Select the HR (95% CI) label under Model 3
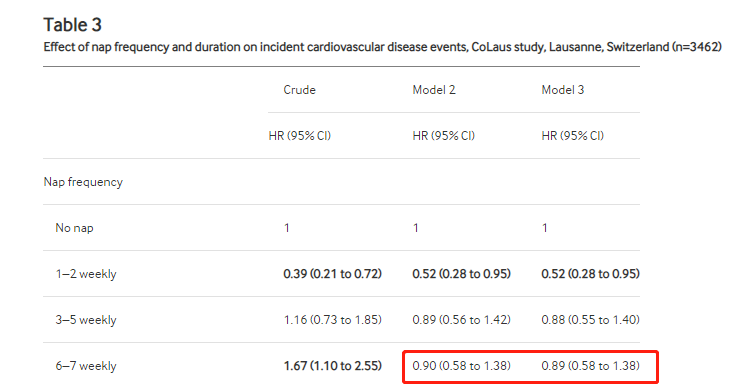 coord(572,136)
